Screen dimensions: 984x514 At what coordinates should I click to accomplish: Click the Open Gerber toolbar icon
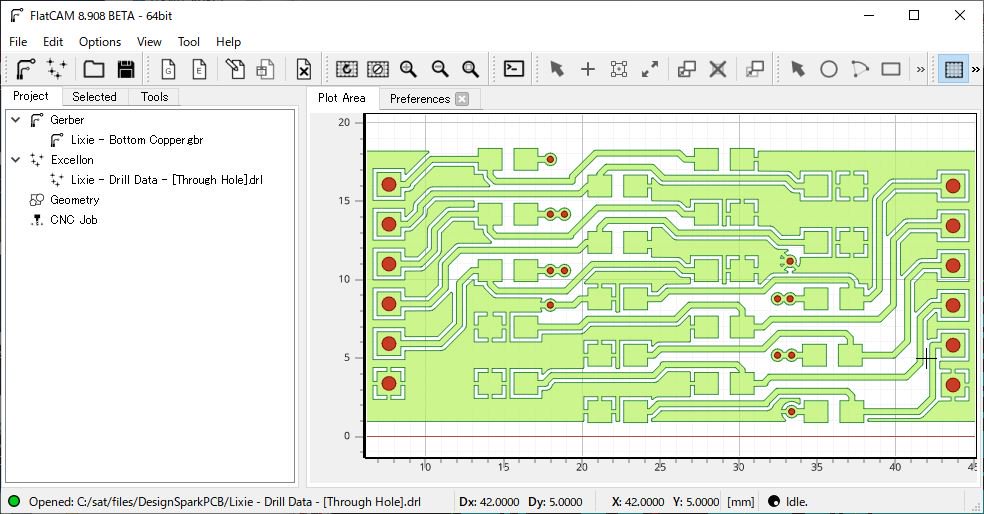pos(26,69)
